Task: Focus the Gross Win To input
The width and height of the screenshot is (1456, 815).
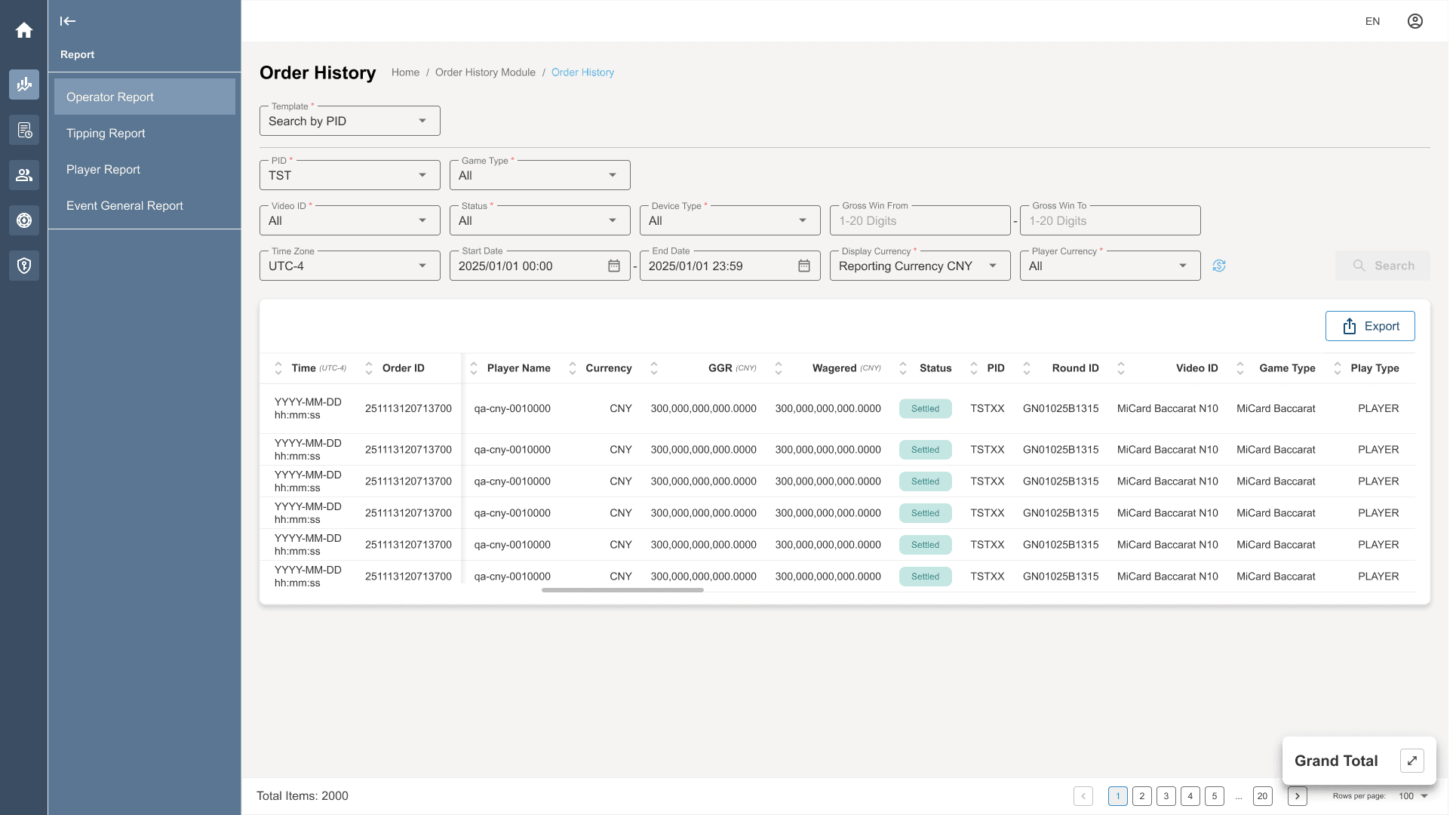Action: 1110,220
